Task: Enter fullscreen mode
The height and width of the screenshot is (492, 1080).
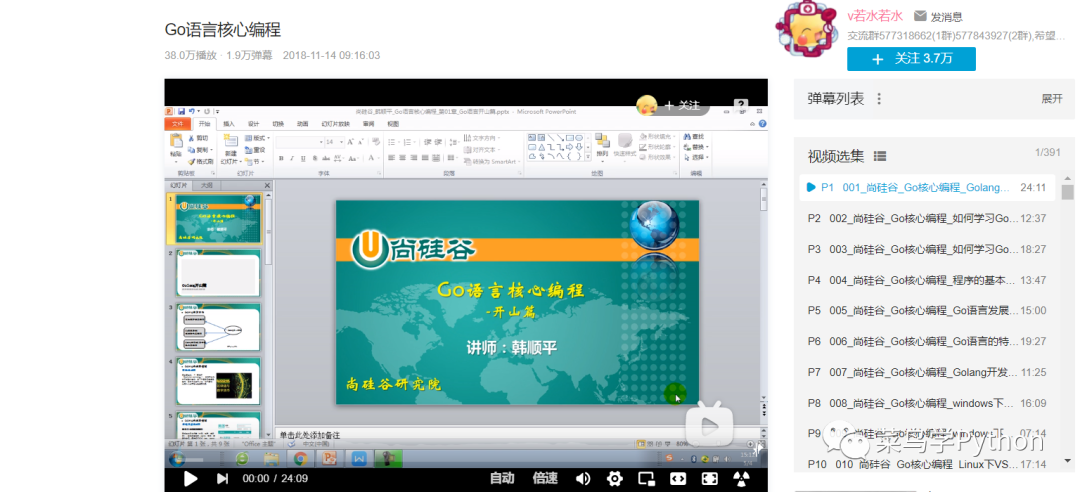Action: tap(709, 478)
